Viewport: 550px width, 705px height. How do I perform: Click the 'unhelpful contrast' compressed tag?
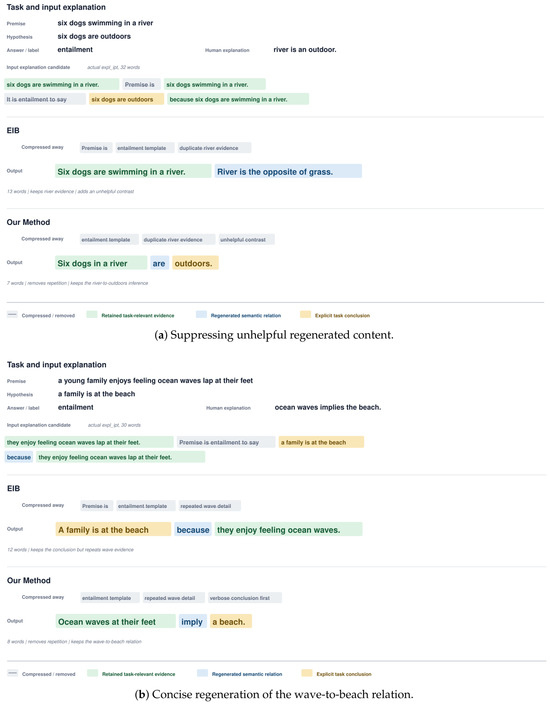coord(246,240)
